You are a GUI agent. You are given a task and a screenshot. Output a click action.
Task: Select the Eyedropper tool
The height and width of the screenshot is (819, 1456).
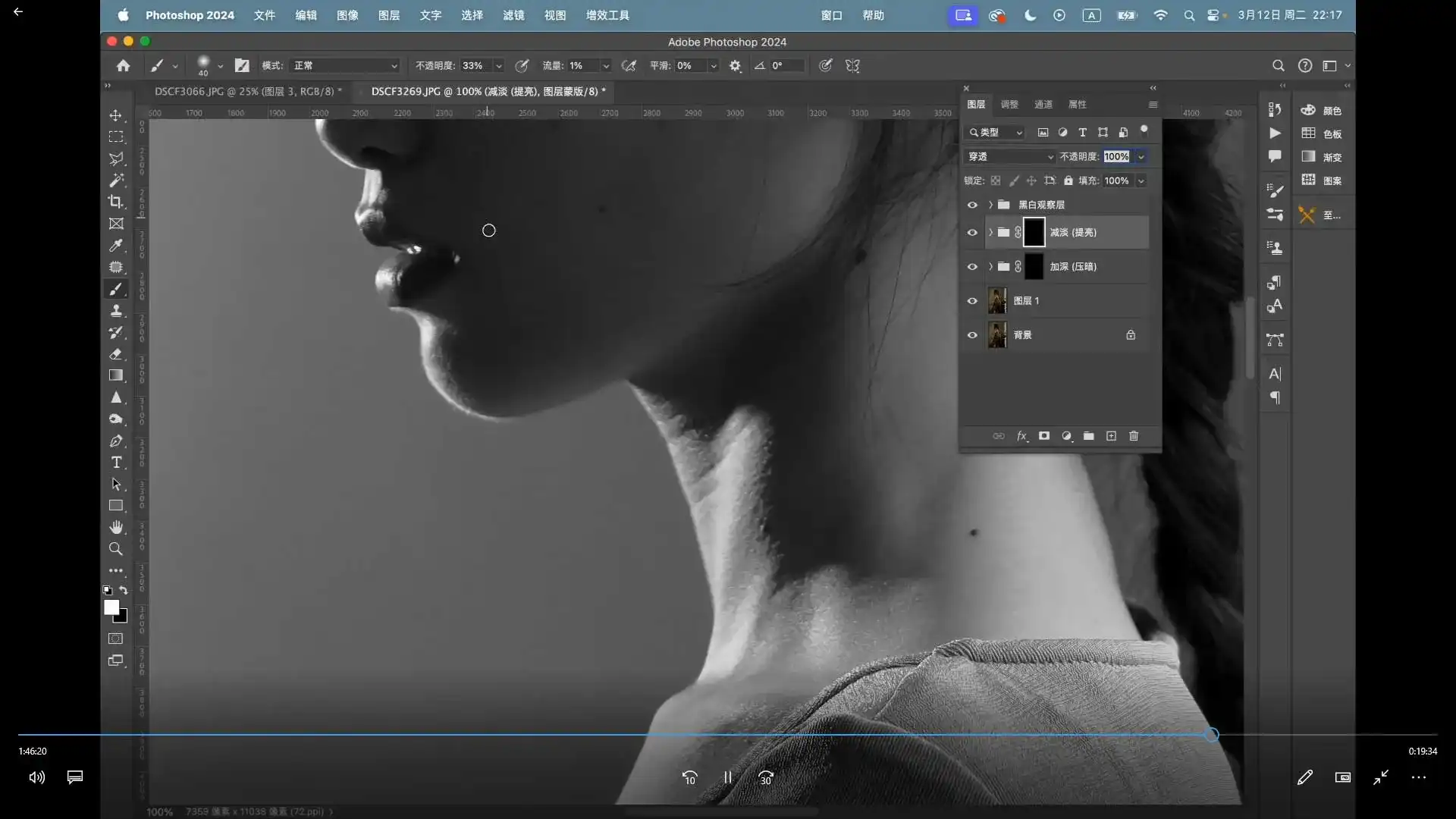point(116,245)
